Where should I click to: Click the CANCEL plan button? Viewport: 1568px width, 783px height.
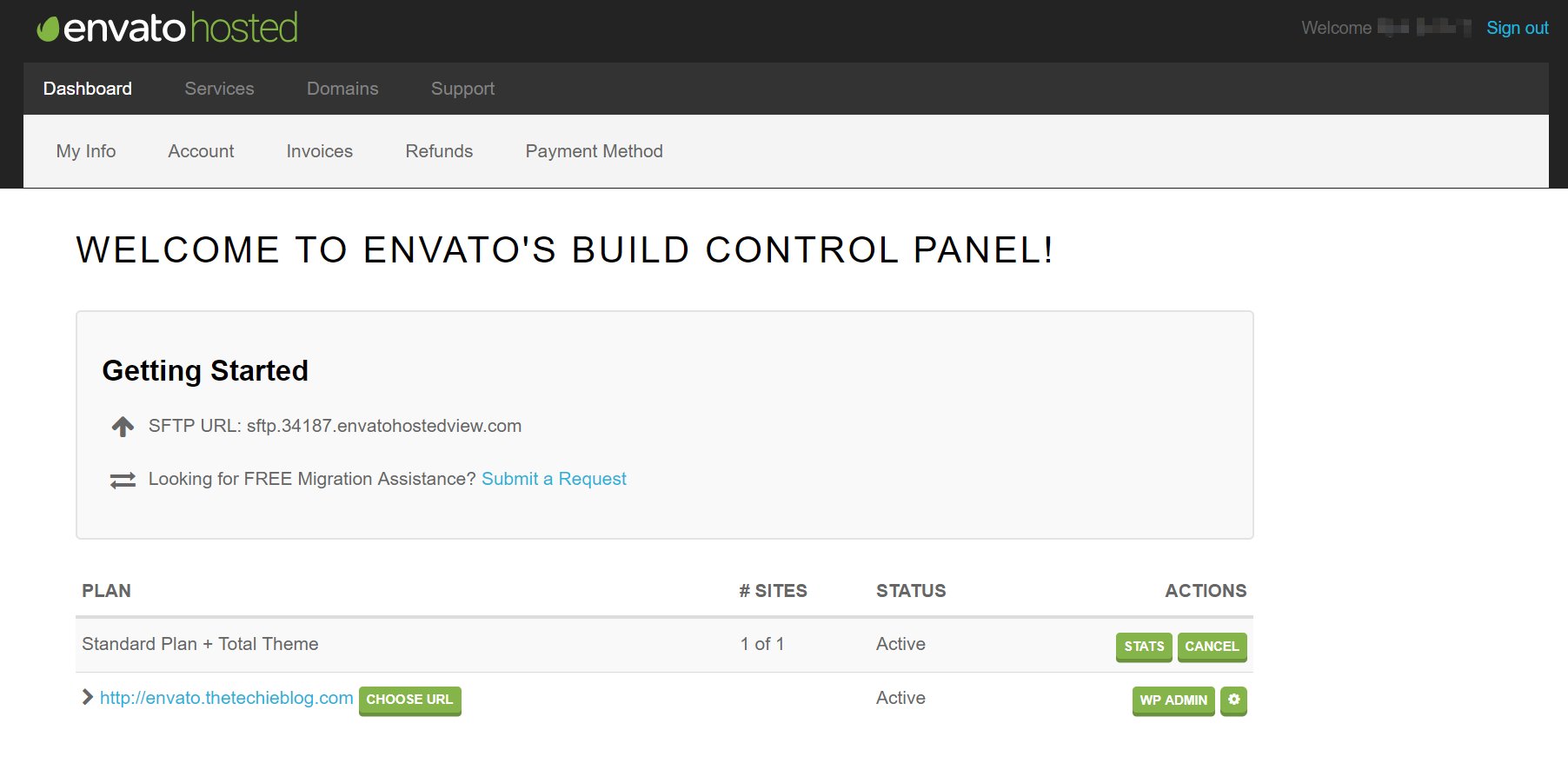(1212, 647)
